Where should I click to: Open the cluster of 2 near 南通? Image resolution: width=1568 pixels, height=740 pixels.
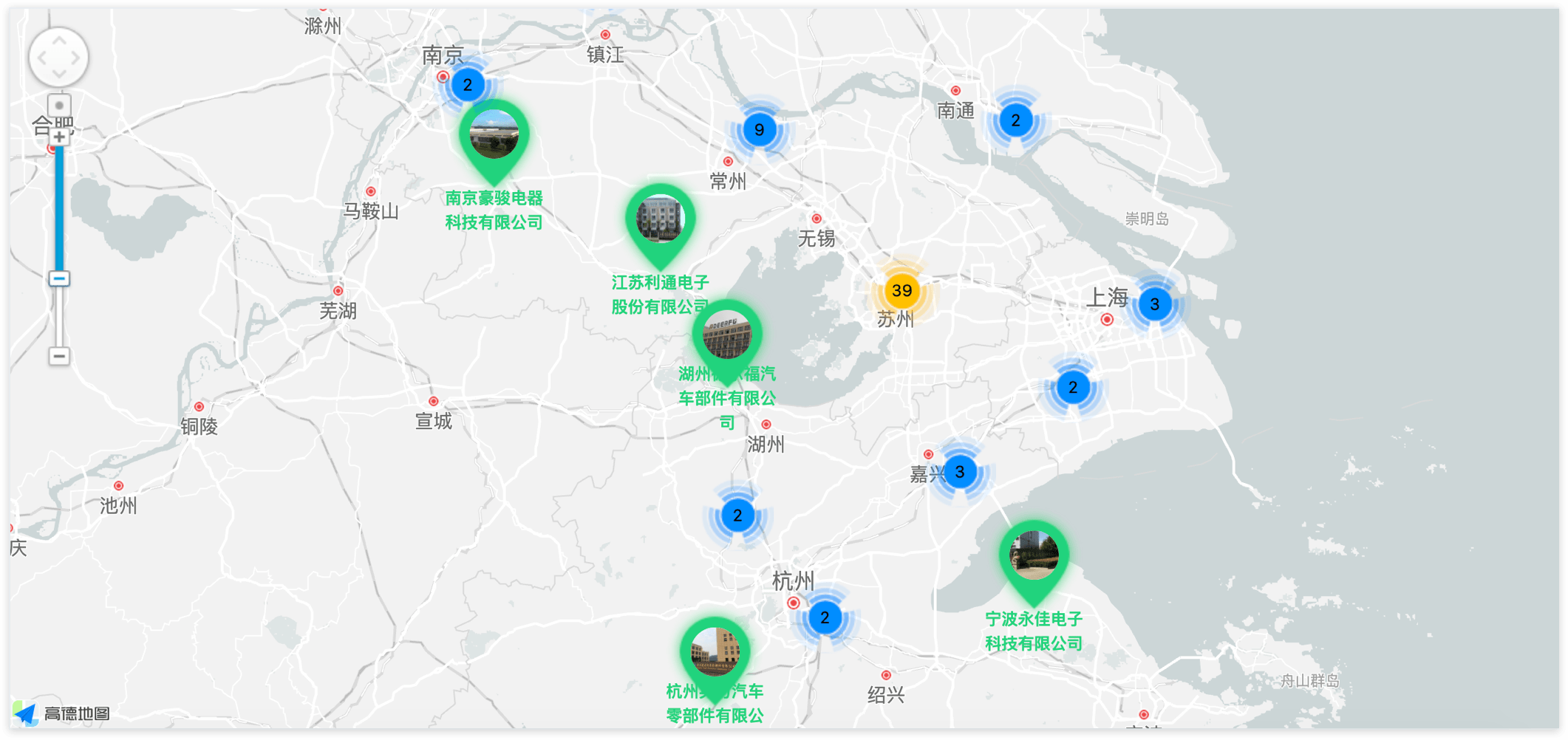pyautogui.click(x=1015, y=120)
